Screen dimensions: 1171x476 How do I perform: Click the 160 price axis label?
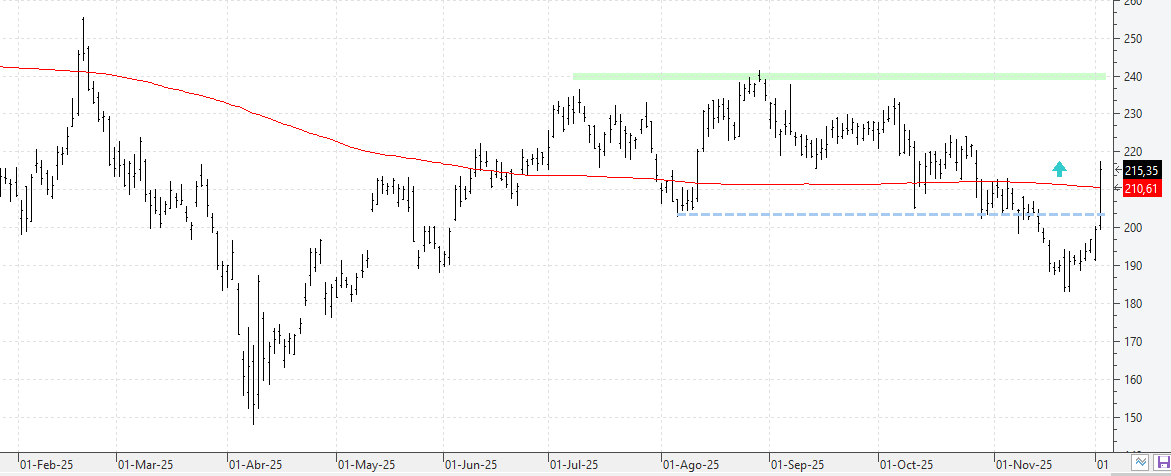pos(1132,380)
